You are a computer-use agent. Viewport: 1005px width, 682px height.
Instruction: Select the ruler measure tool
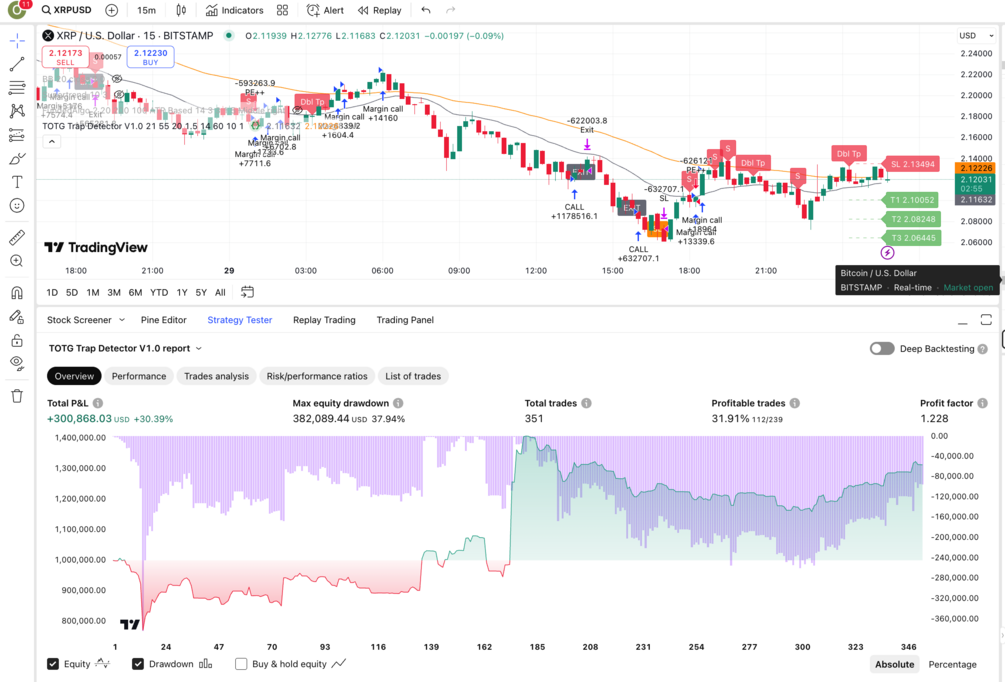point(17,237)
